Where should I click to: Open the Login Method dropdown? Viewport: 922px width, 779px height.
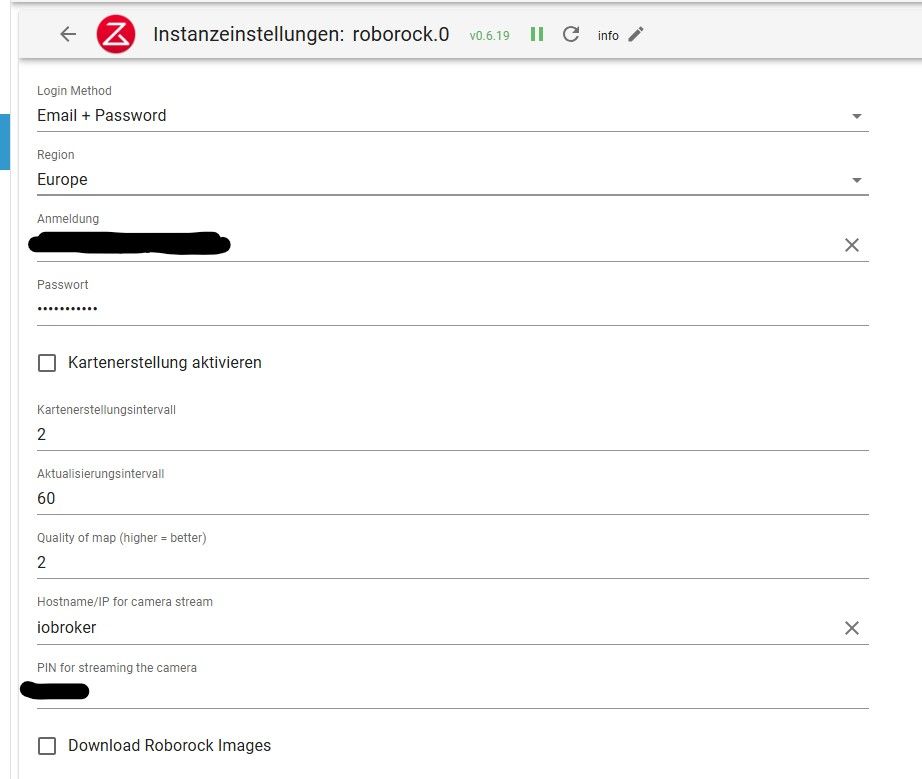453,116
